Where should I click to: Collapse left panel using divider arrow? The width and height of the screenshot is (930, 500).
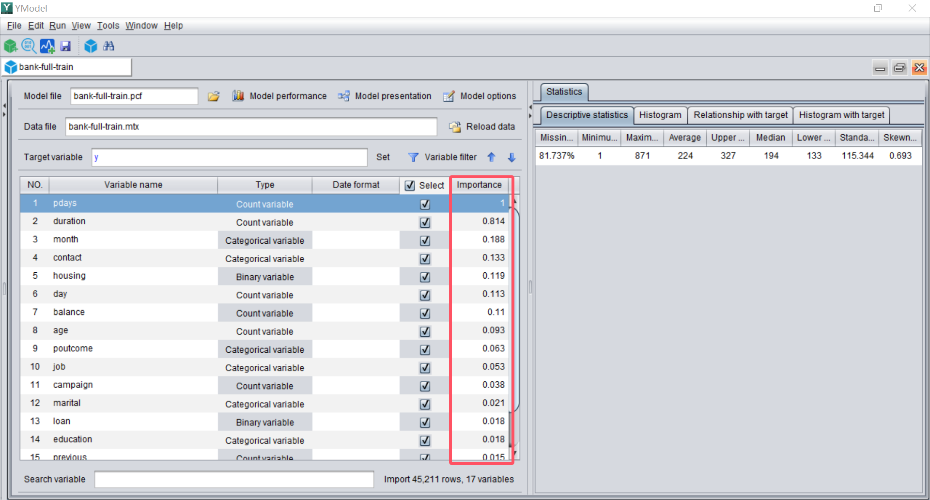[5, 103]
